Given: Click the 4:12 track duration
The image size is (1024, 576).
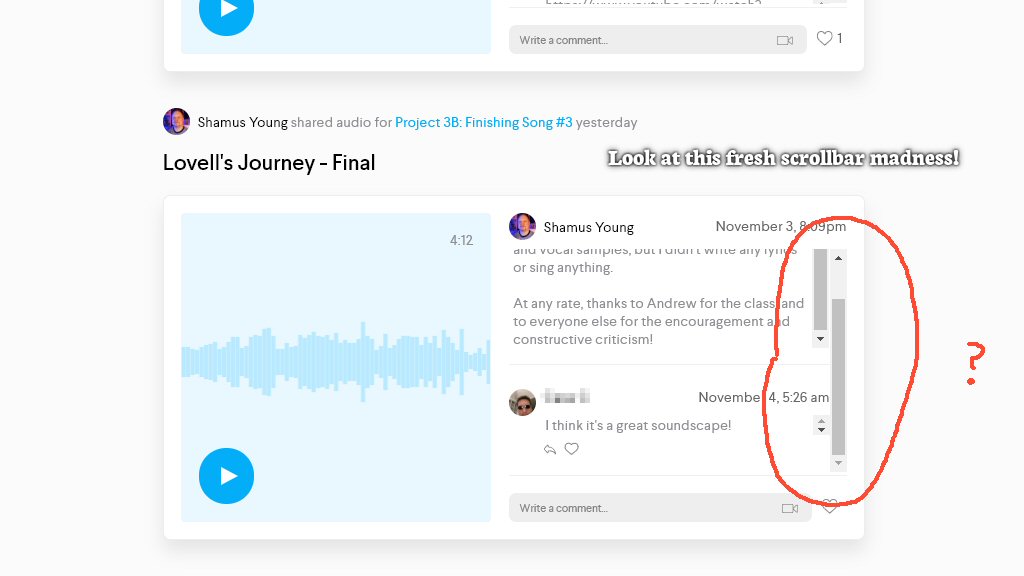Looking at the screenshot, I should (x=461, y=240).
